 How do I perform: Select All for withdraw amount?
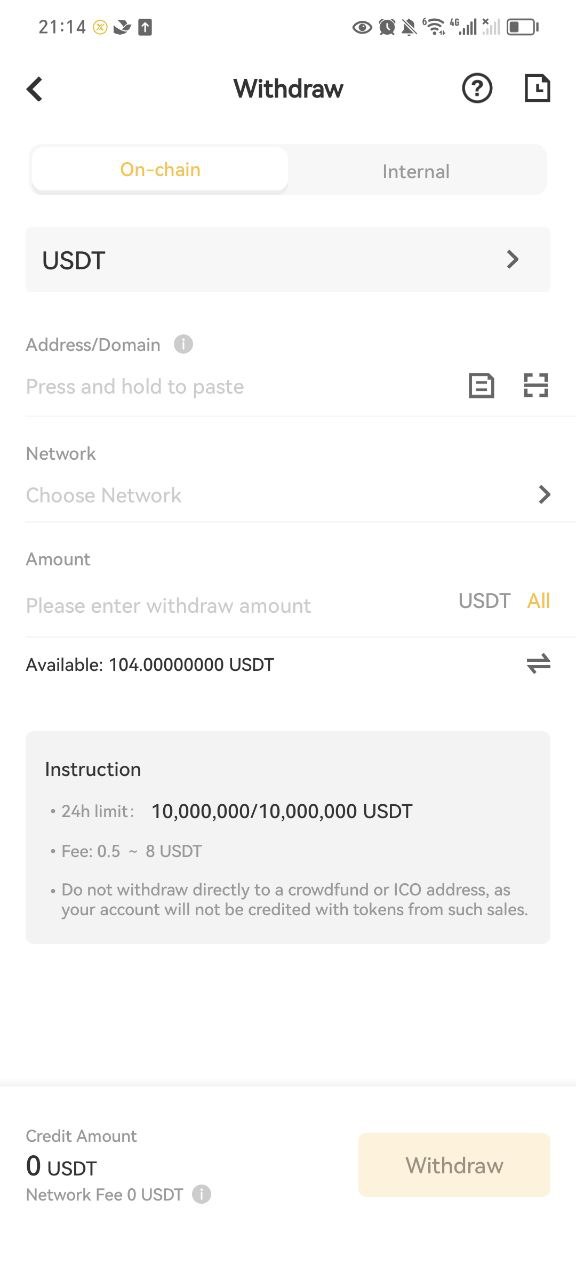pyautogui.click(x=538, y=601)
